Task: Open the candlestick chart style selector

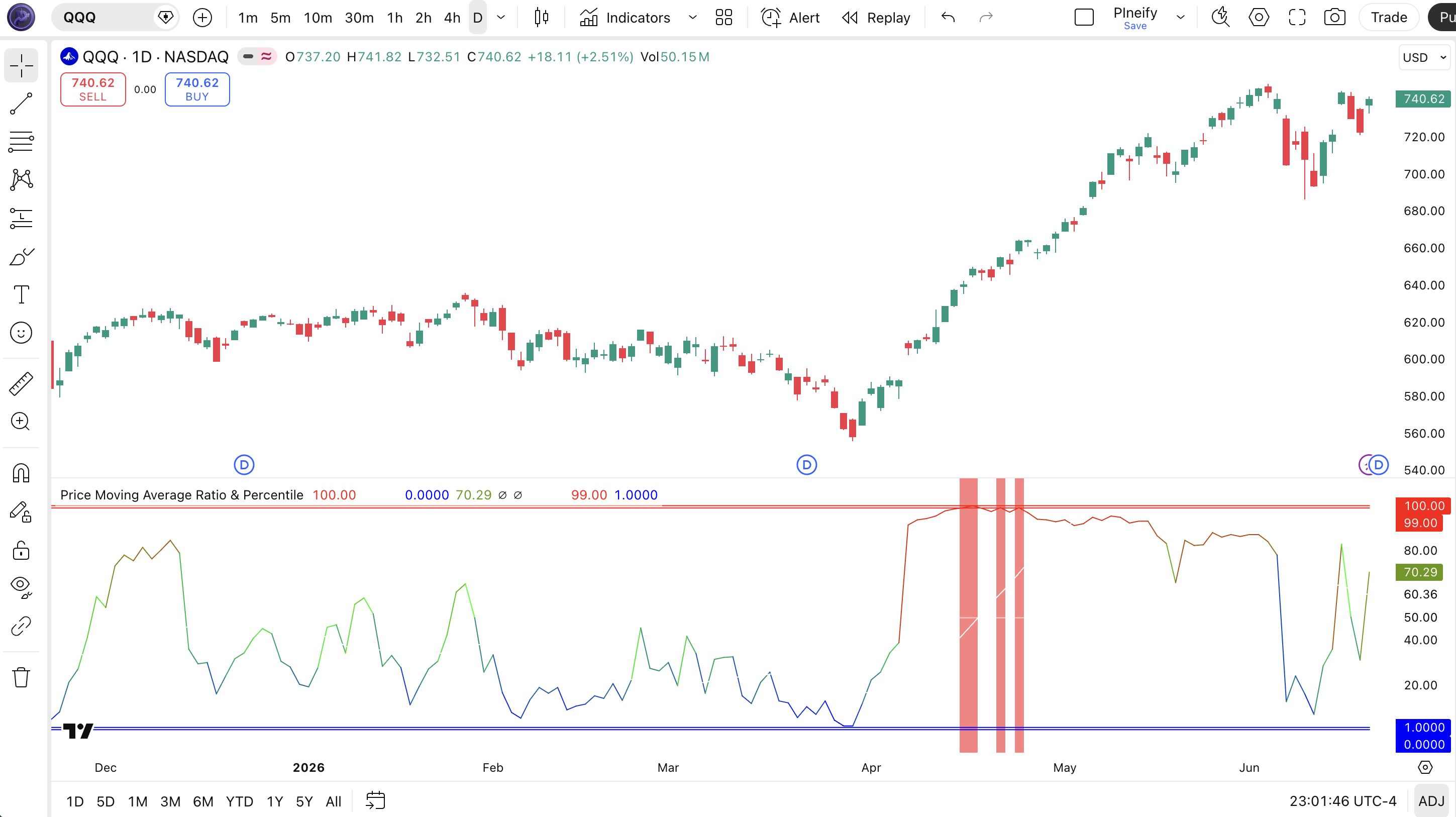Action: click(542, 18)
